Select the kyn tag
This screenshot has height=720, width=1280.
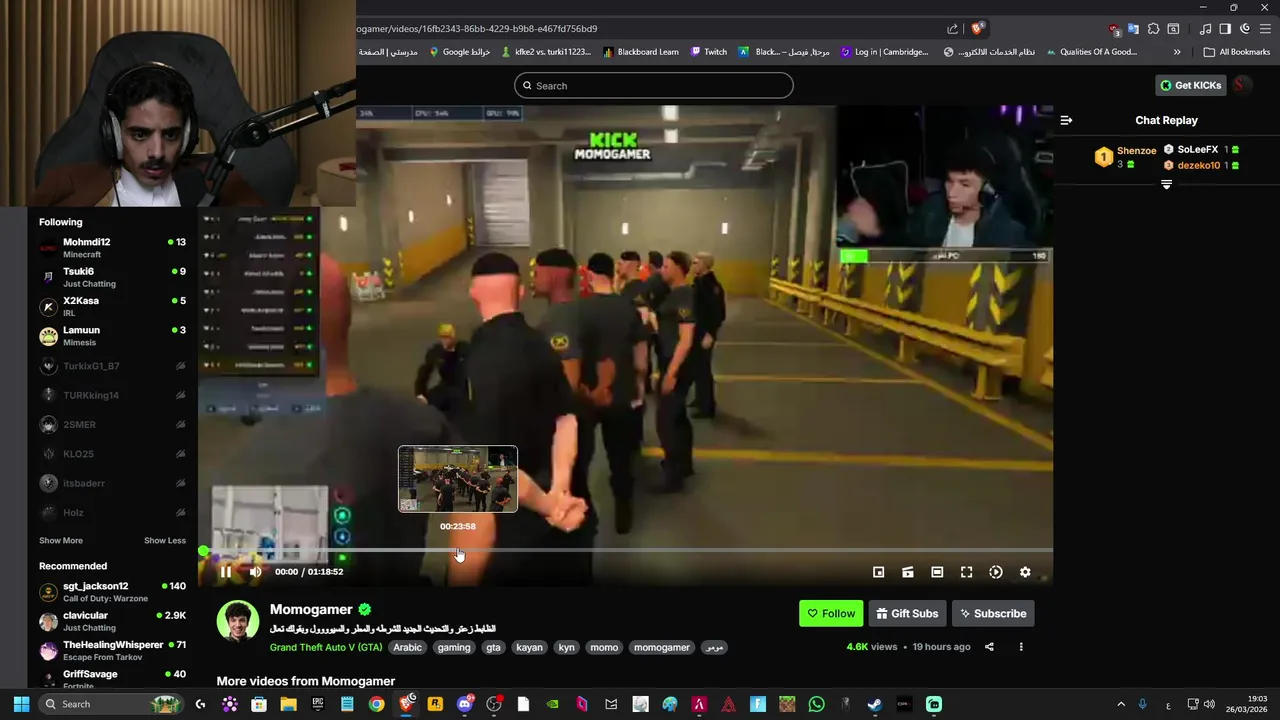(566, 647)
